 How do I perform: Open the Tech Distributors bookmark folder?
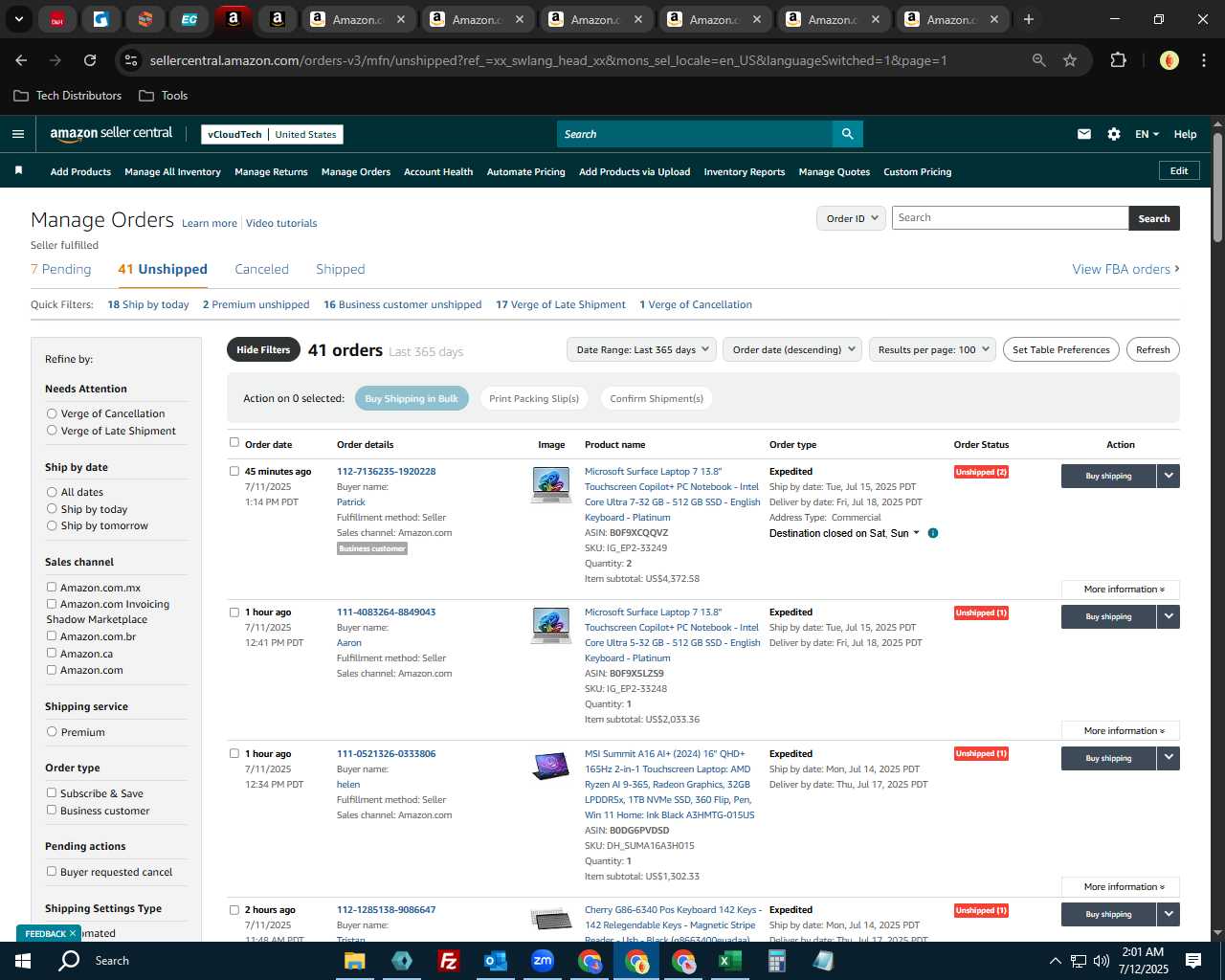(68, 96)
